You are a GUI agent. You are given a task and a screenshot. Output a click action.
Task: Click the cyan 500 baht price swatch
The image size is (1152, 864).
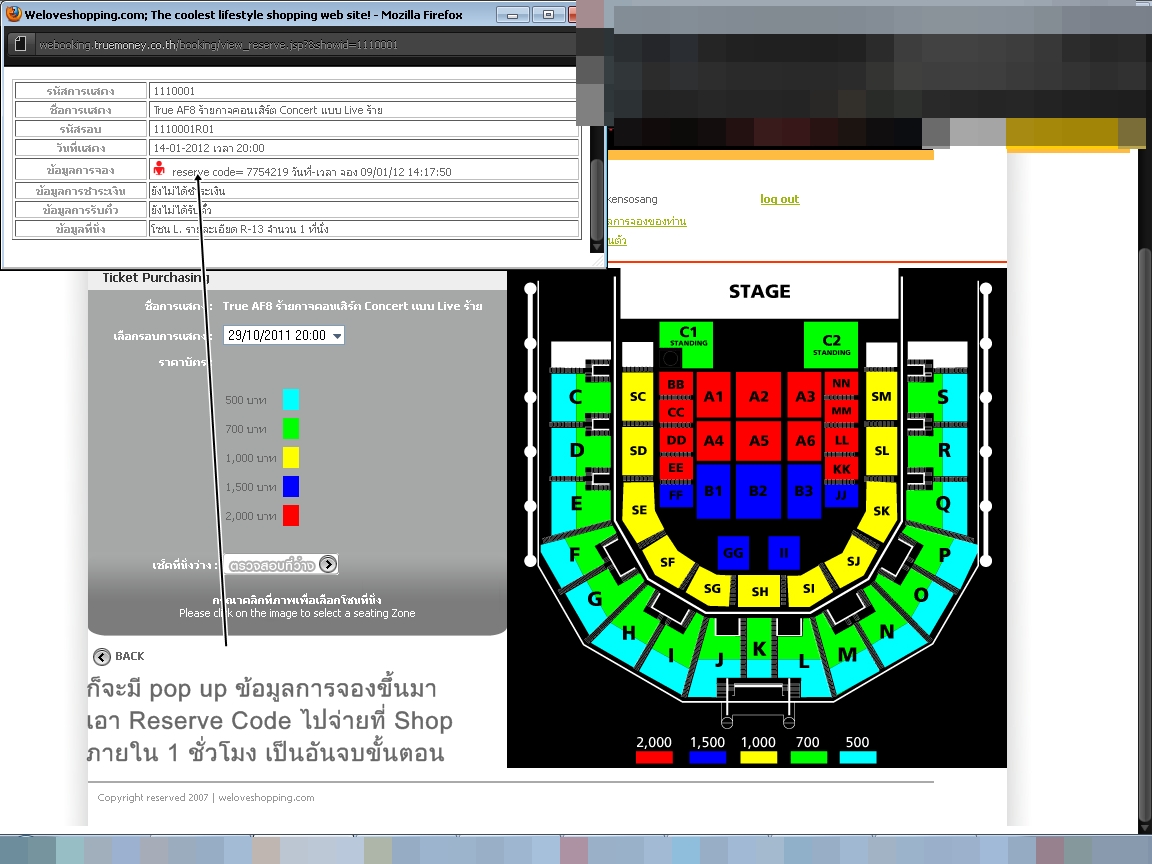pos(291,400)
